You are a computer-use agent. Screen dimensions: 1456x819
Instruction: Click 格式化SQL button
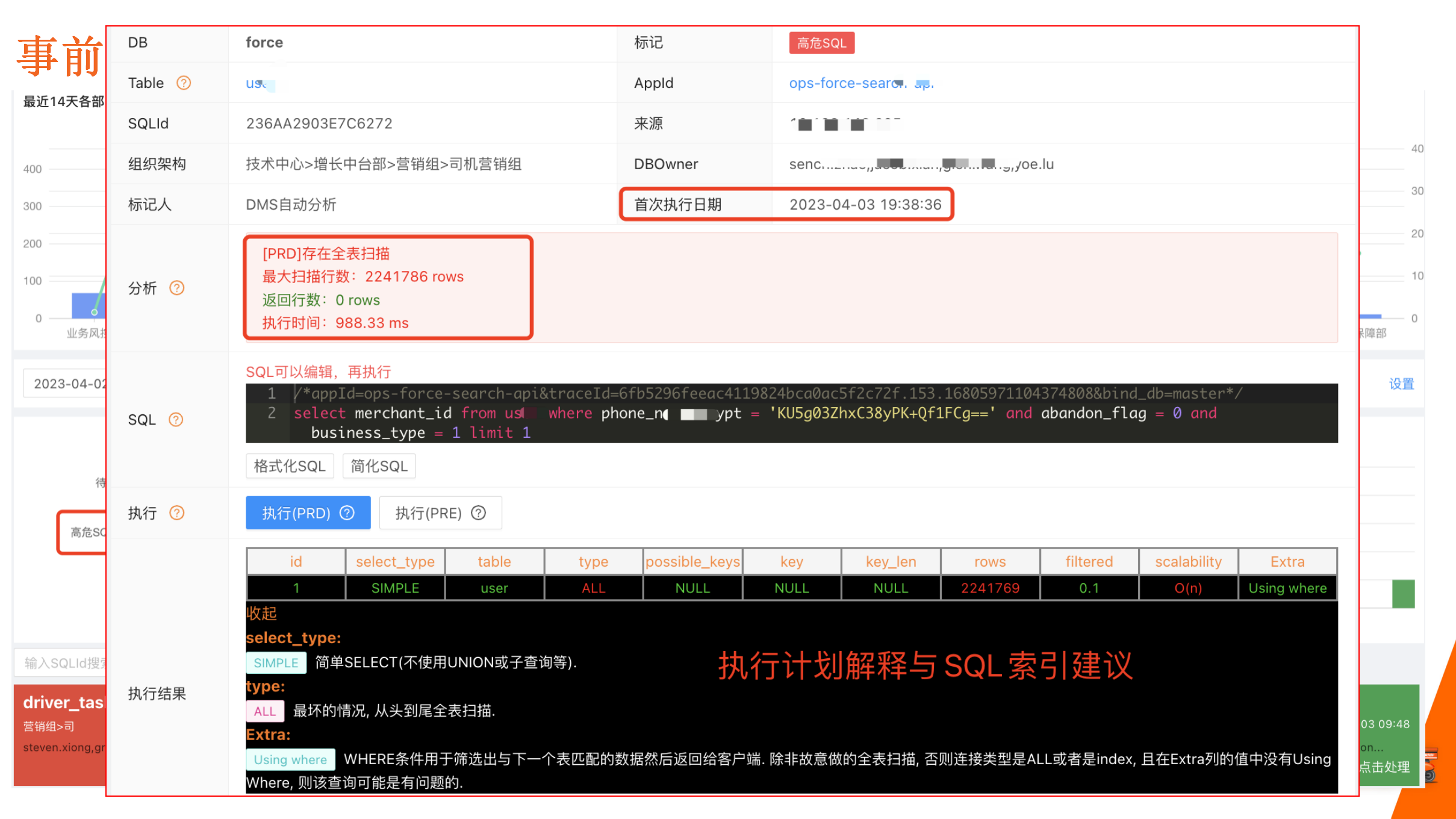click(x=289, y=466)
